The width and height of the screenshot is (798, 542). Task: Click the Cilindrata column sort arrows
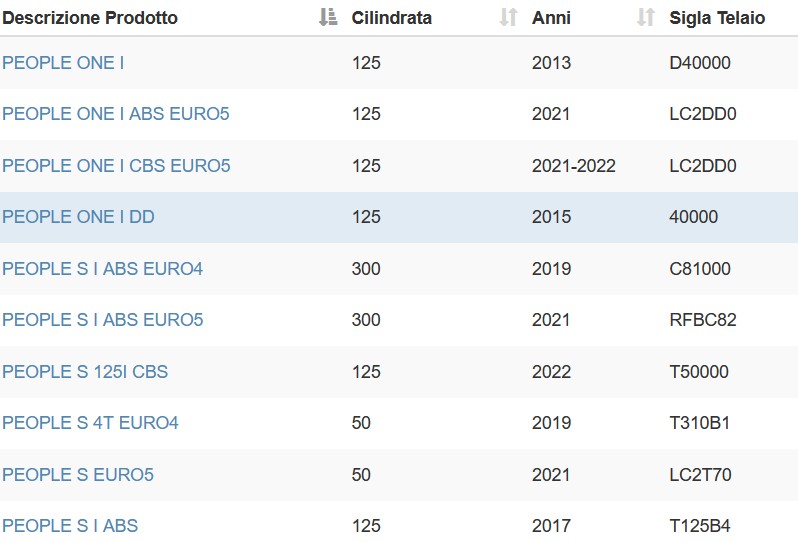[x=508, y=17]
